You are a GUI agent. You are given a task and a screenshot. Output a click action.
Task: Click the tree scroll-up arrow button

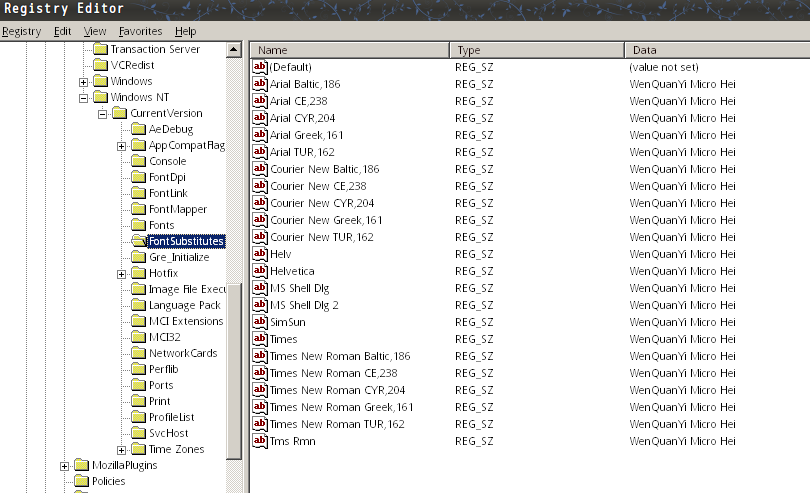233,50
